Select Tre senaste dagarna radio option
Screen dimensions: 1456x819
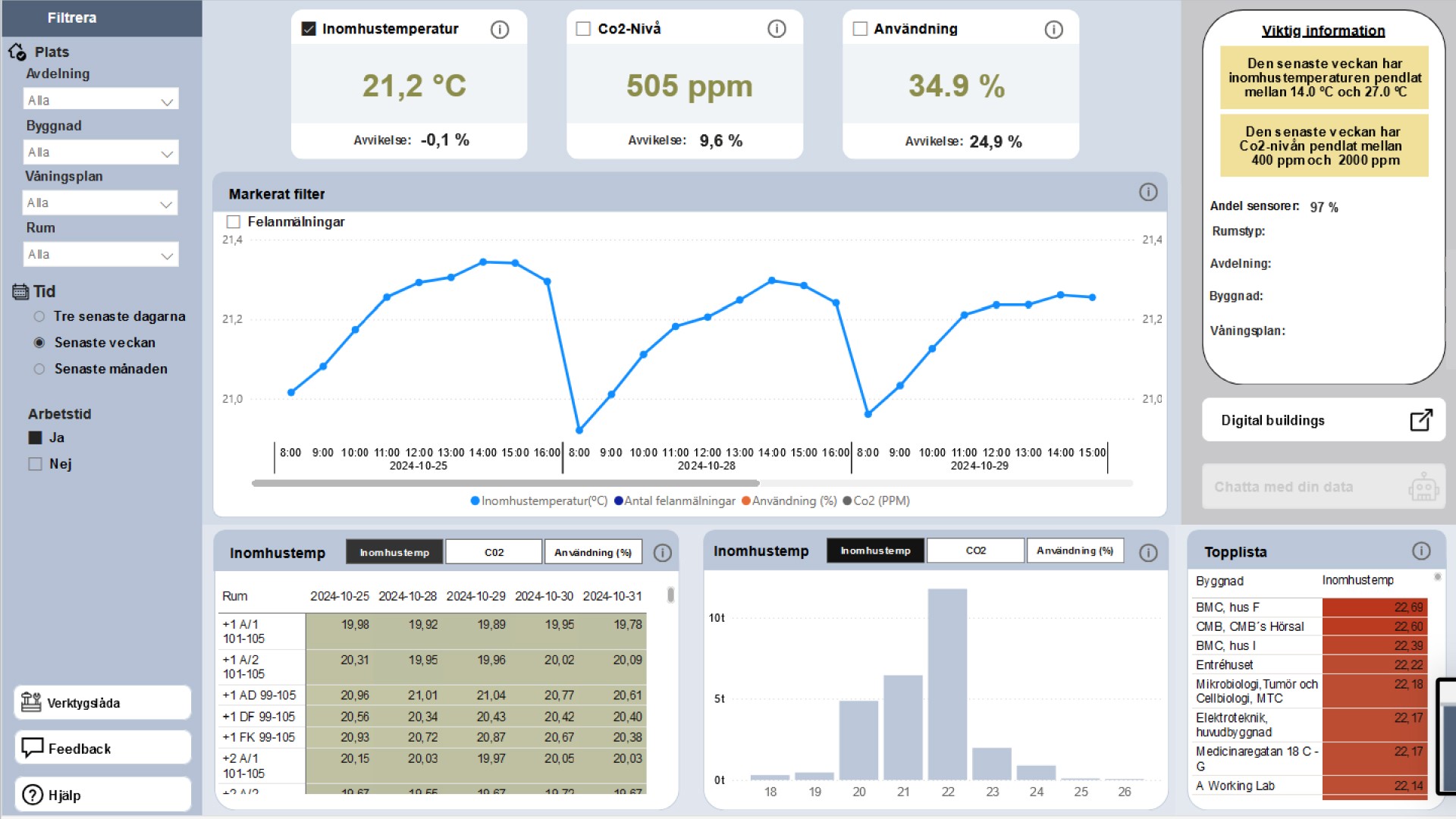[x=39, y=316]
